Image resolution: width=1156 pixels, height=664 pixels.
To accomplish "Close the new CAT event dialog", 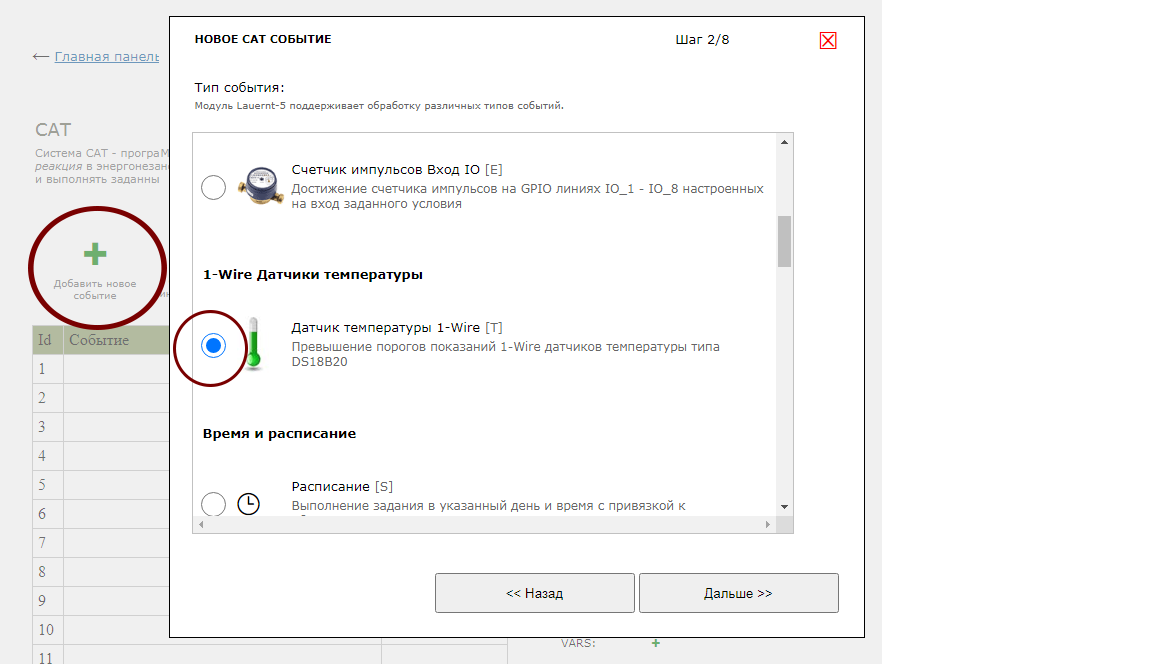I will [828, 41].
